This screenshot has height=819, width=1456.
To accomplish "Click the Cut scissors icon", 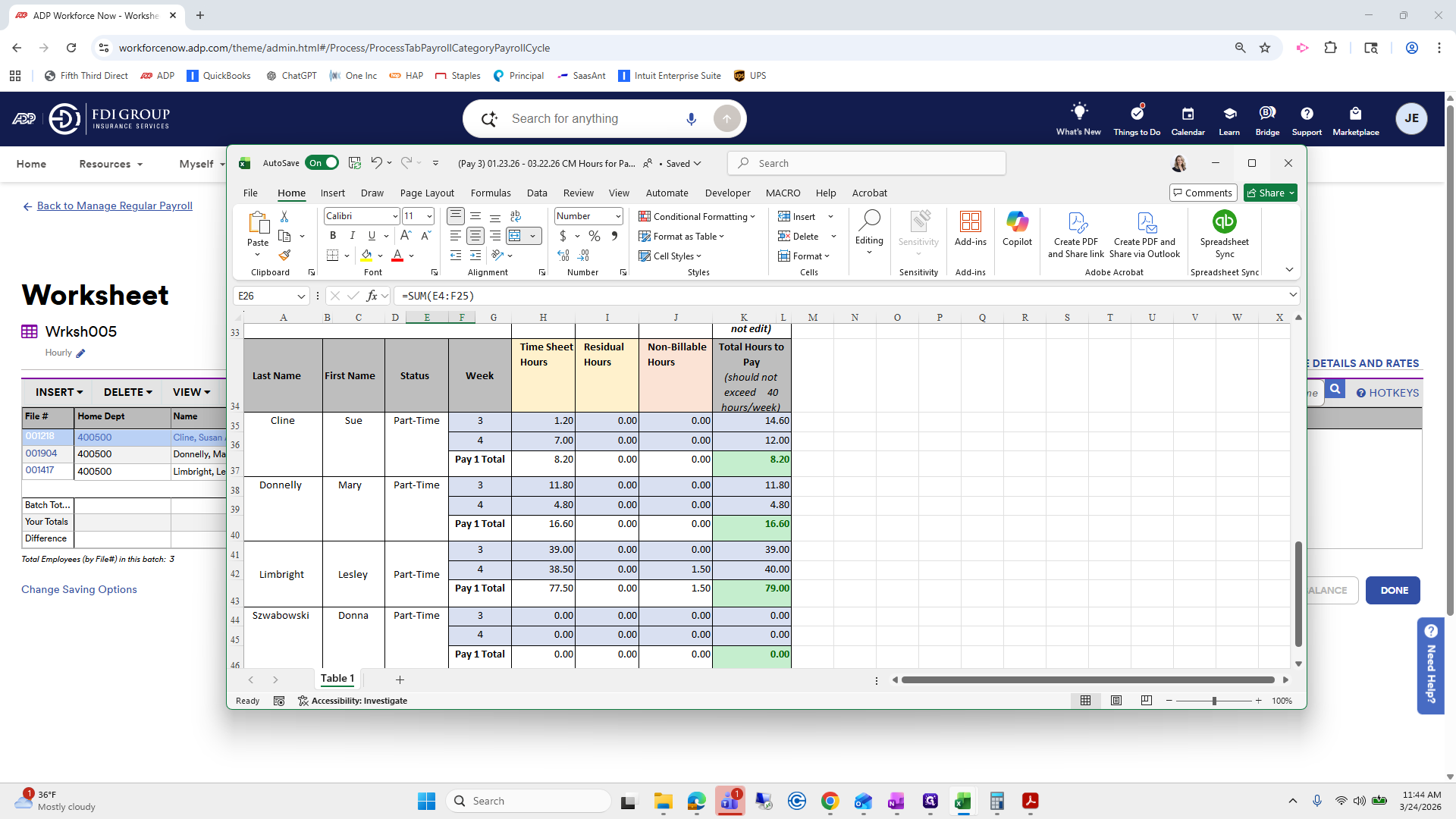I will pos(284,217).
